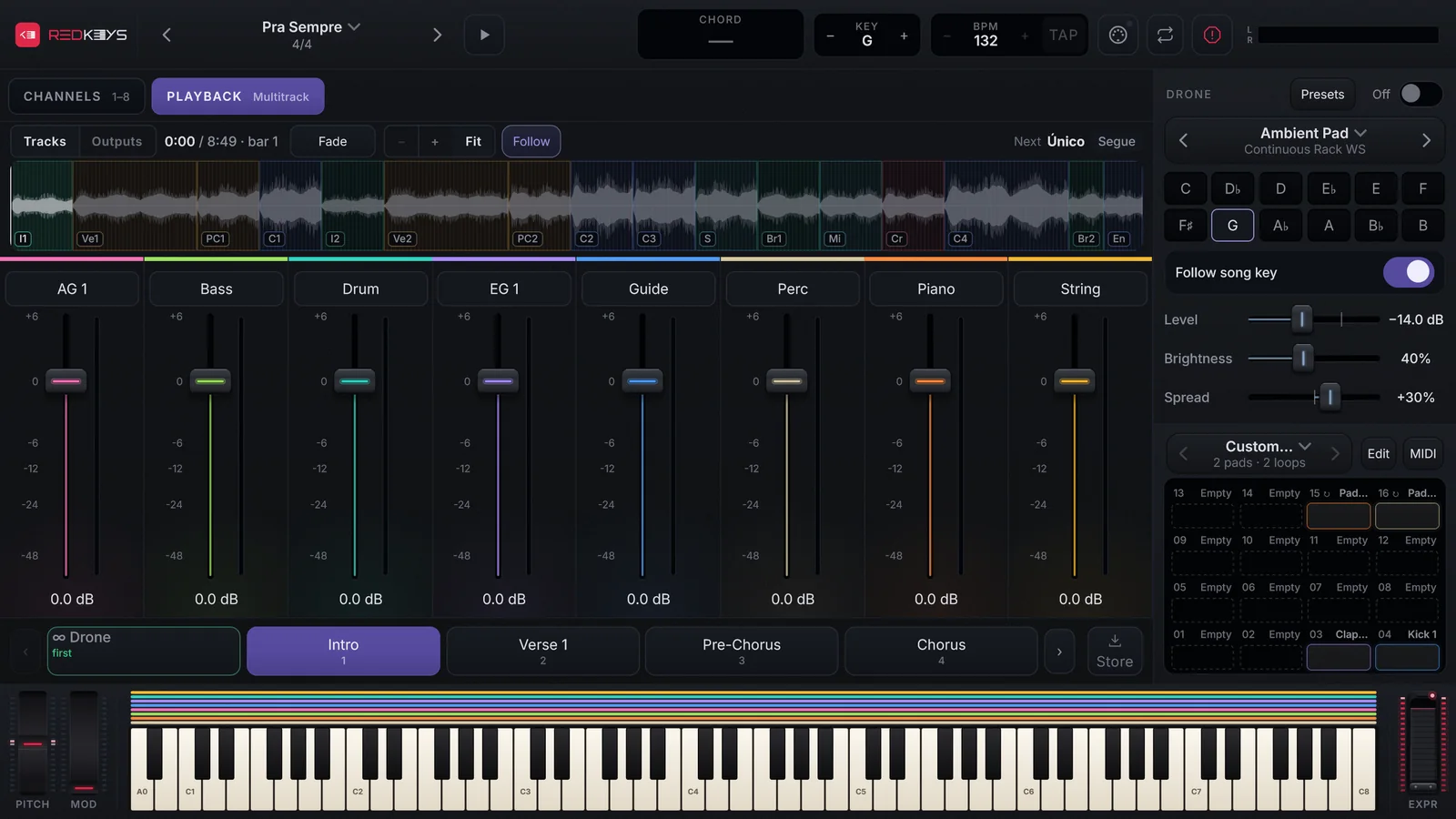The width and height of the screenshot is (1456, 819).
Task: Select drone key G
Action: point(1232,225)
